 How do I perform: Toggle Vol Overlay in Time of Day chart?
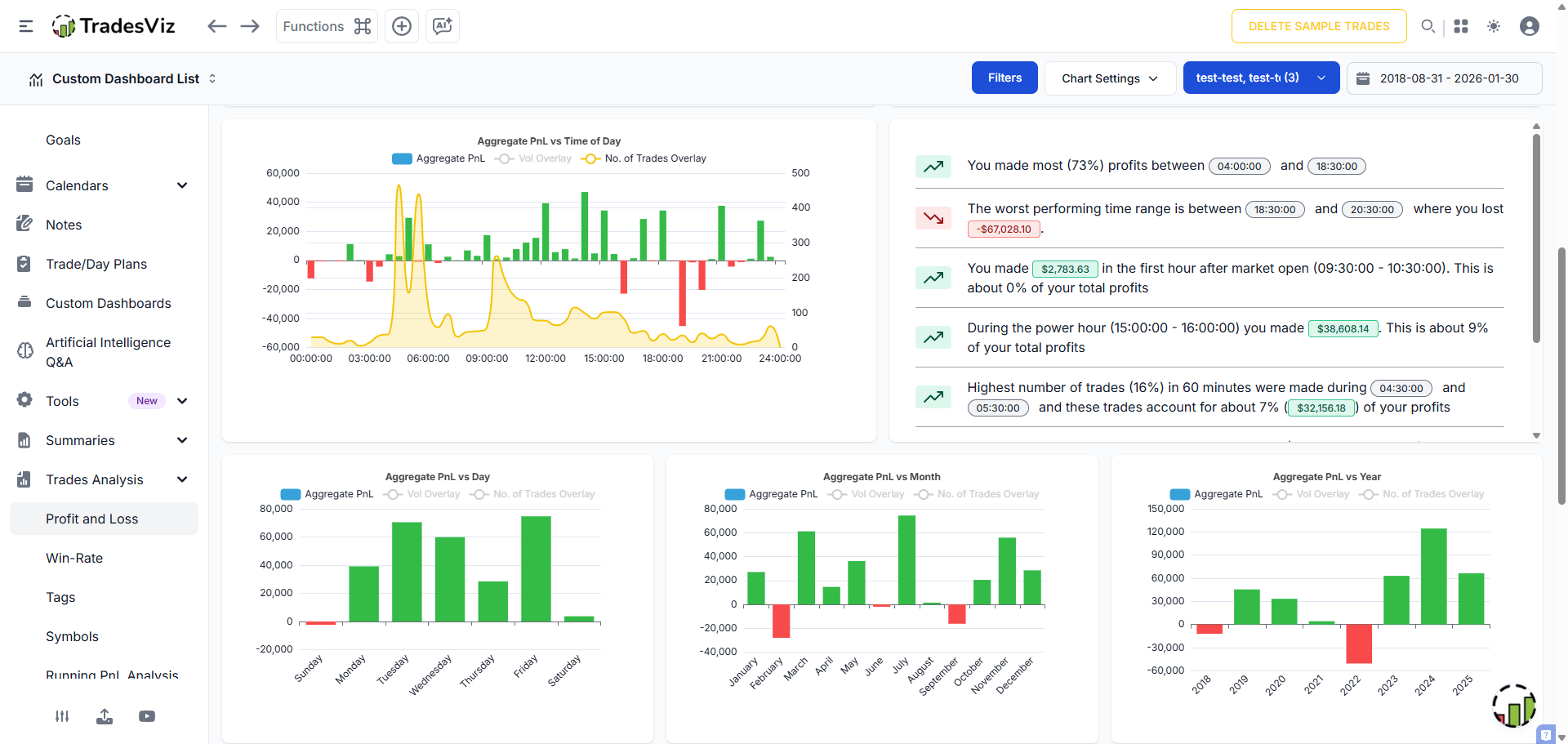[x=533, y=158]
